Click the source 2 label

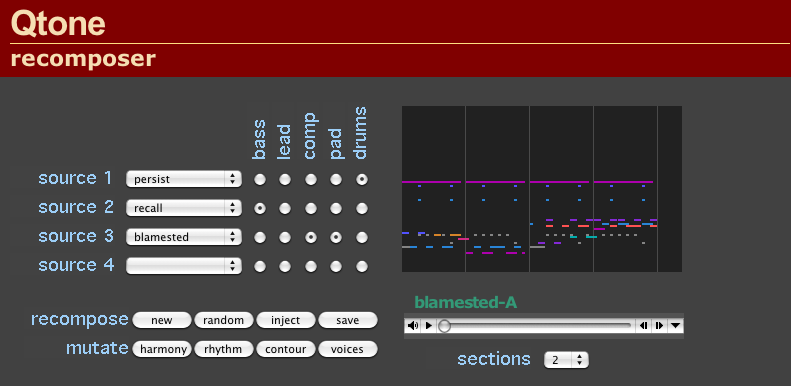76,207
